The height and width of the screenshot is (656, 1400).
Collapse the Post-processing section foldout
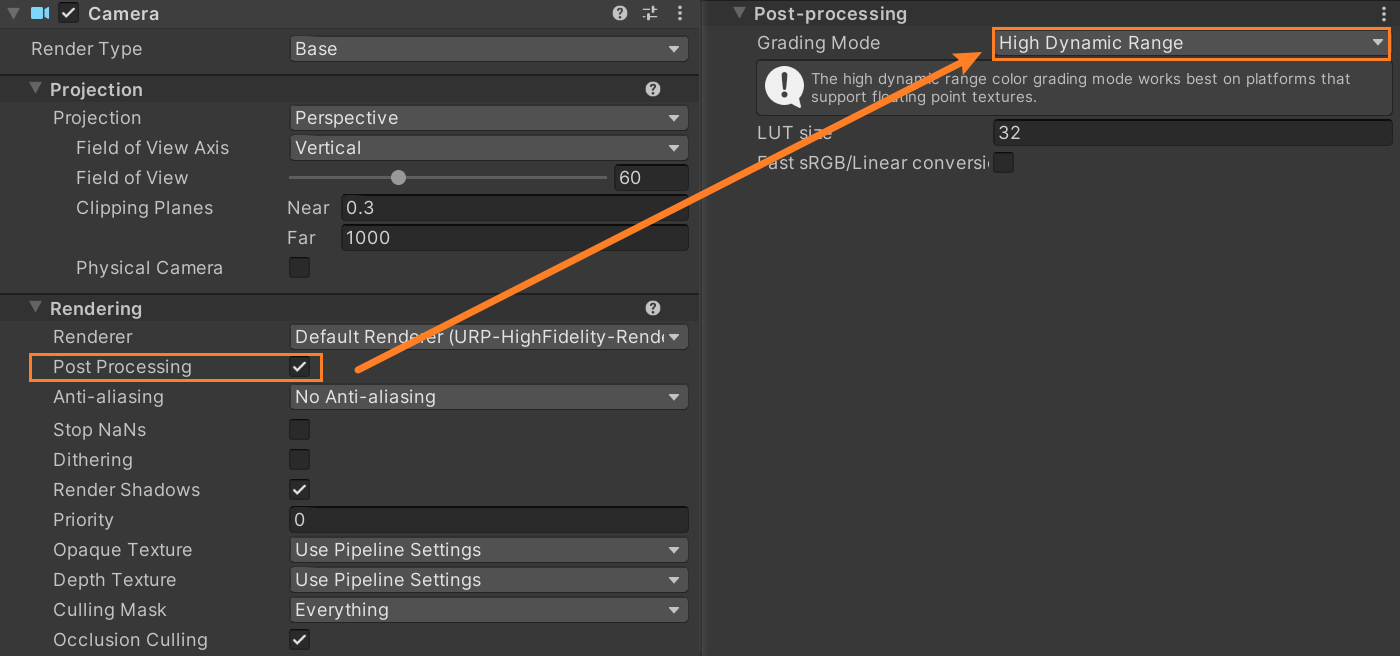click(740, 13)
